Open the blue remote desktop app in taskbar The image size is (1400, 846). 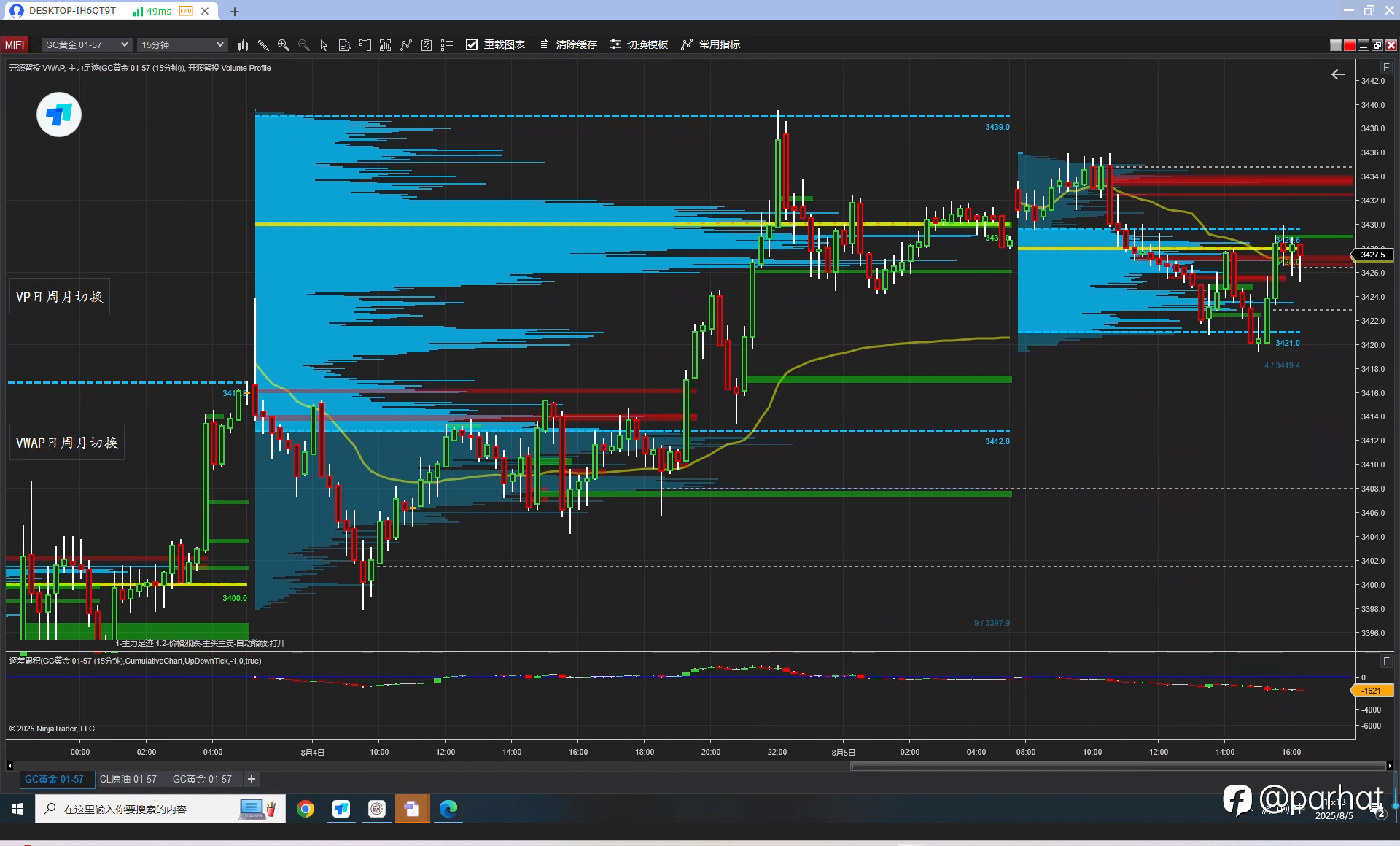341,809
